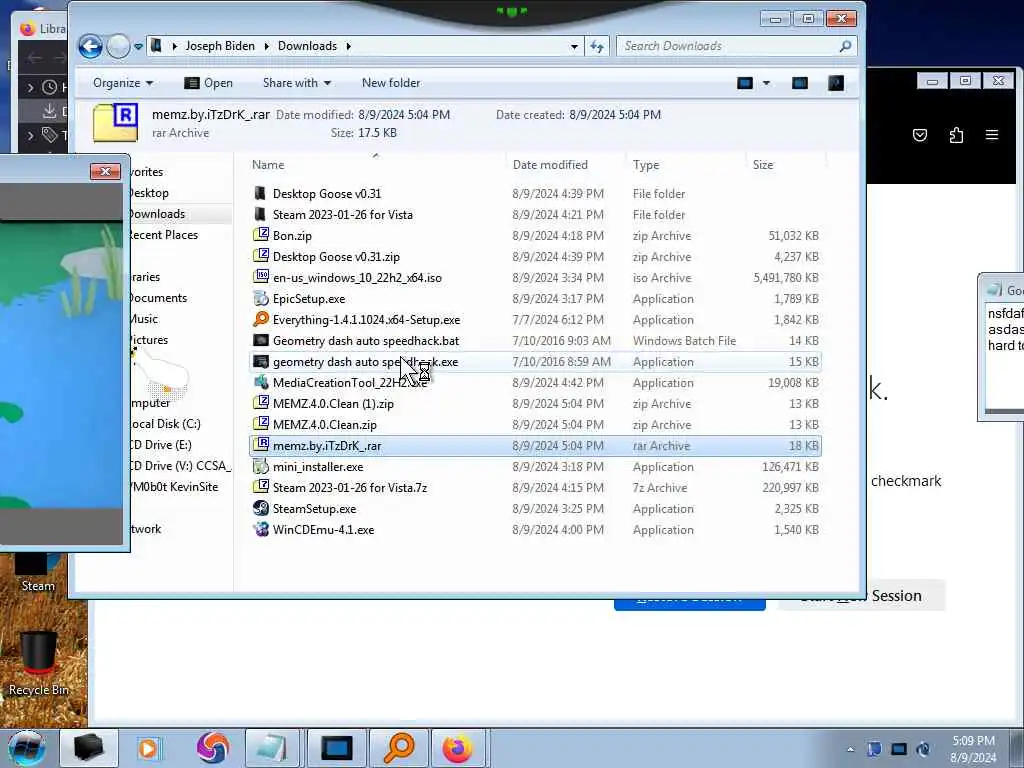Click Joseph Biden in the address breadcrumb
Image resolution: width=1024 pixels, height=768 pixels.
(220, 46)
